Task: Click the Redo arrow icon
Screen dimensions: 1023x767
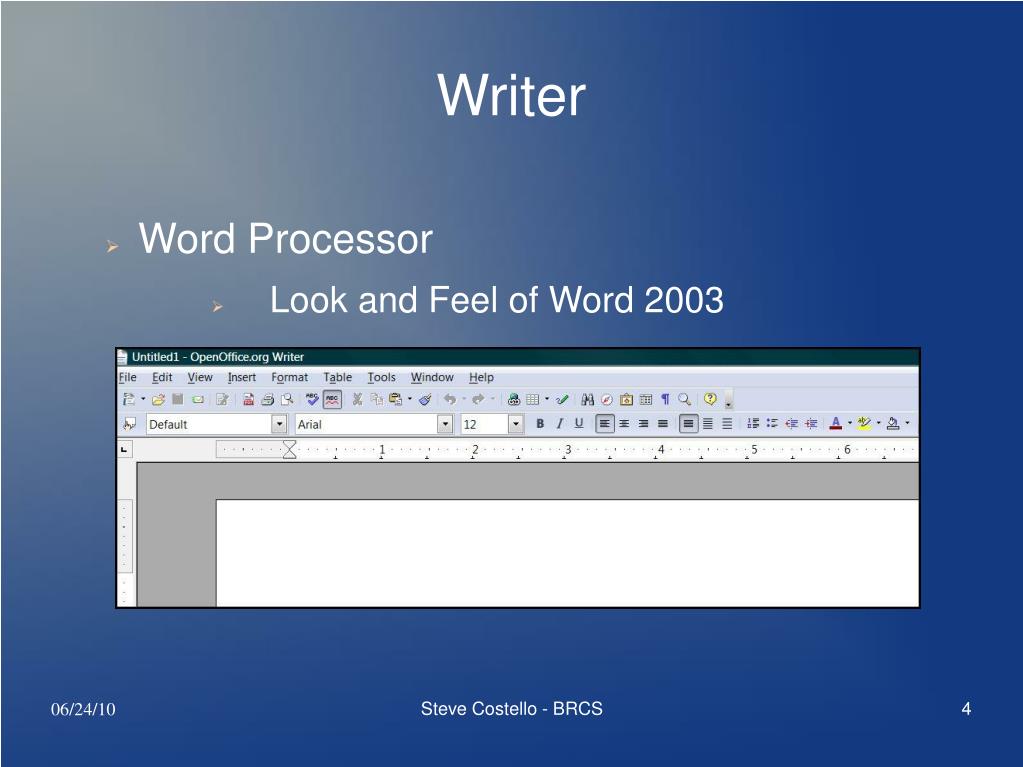Action: 478,399
